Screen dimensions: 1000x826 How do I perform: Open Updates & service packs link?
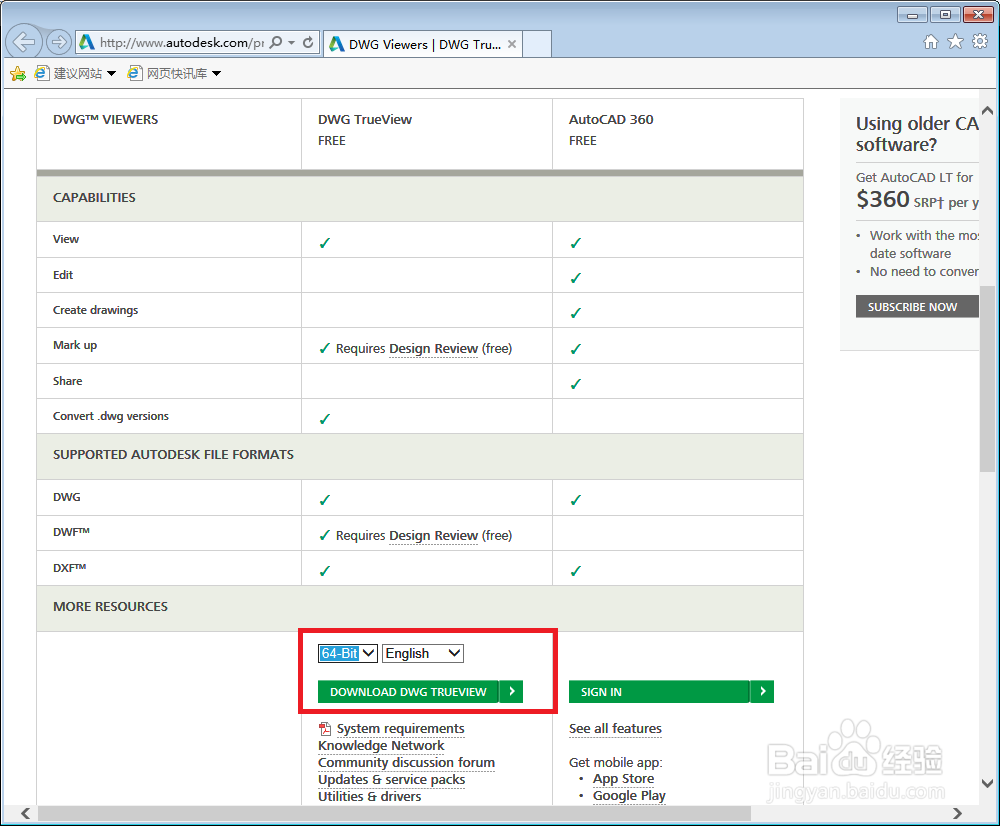coord(392,779)
